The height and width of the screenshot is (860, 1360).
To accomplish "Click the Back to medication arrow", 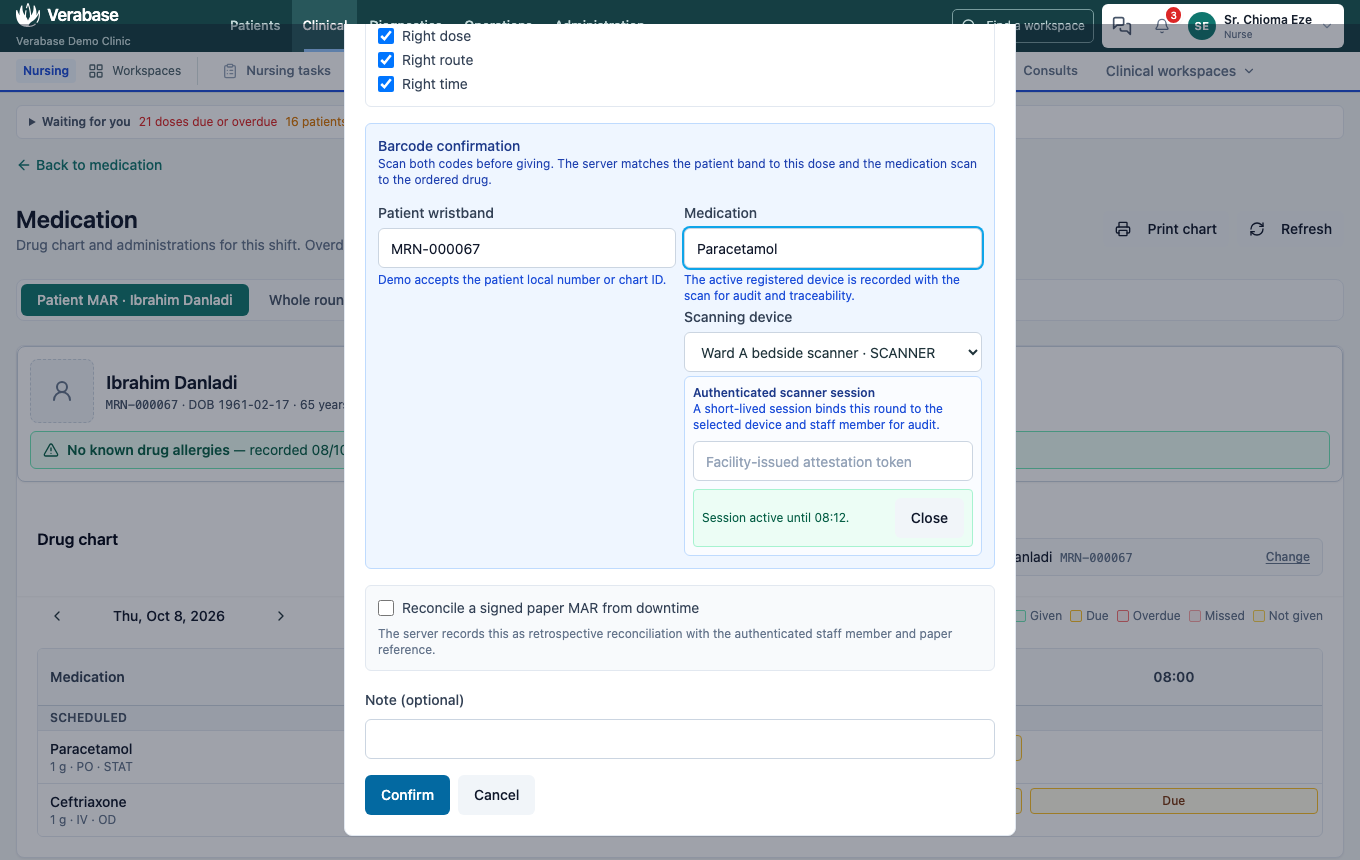I will click(23, 165).
